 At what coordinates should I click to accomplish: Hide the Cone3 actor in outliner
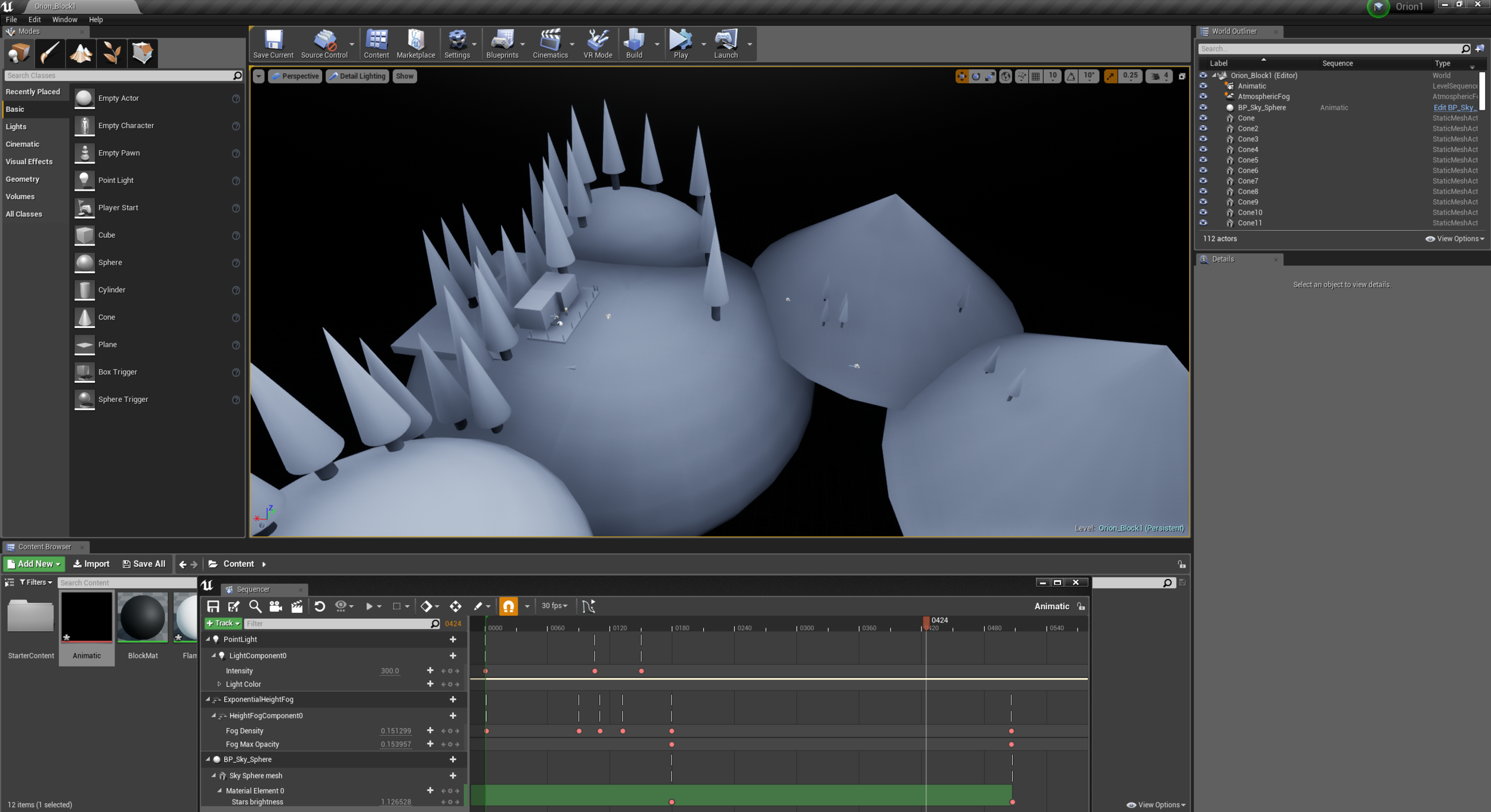pos(1203,139)
